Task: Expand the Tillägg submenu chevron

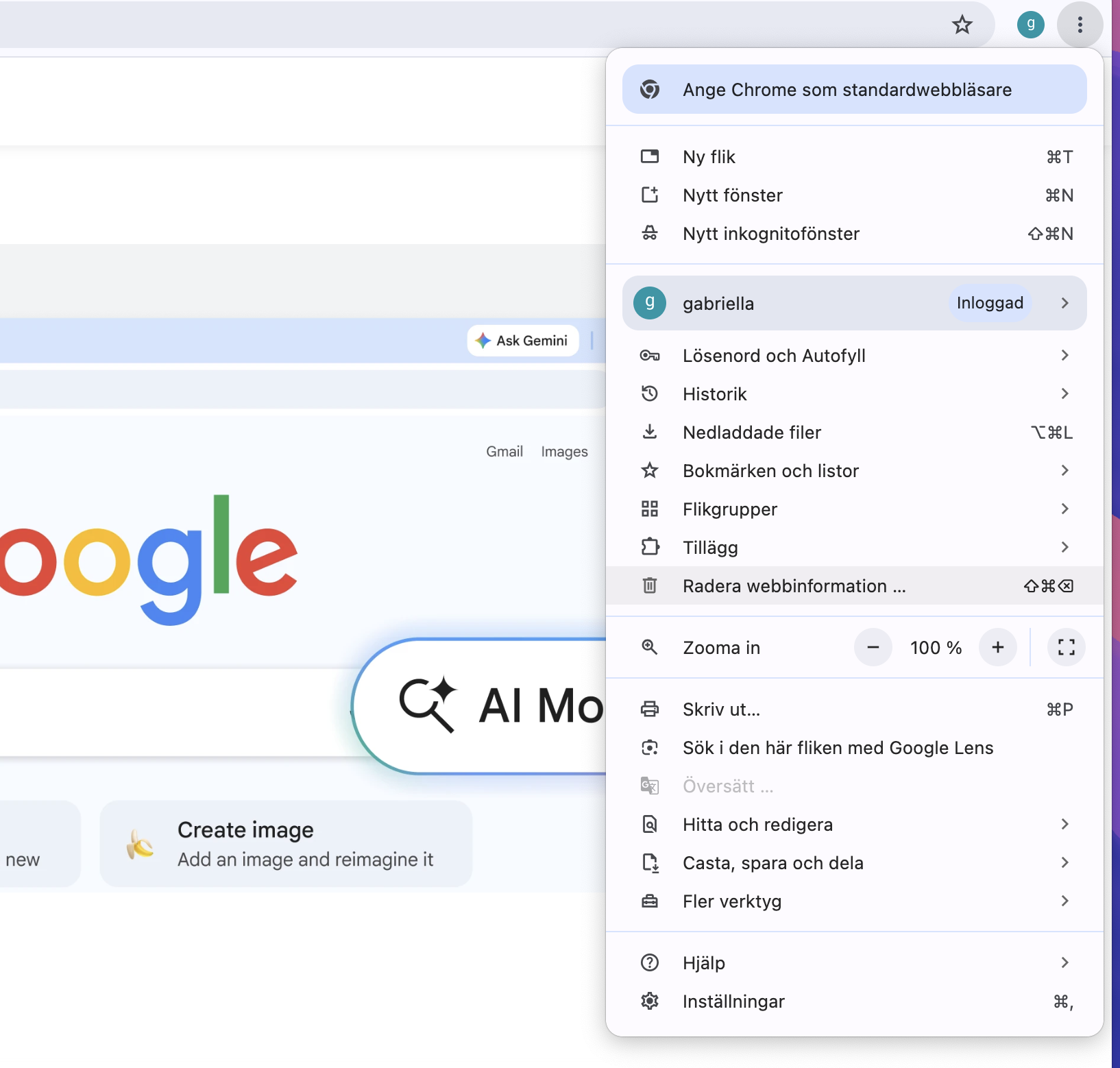Action: [1064, 547]
